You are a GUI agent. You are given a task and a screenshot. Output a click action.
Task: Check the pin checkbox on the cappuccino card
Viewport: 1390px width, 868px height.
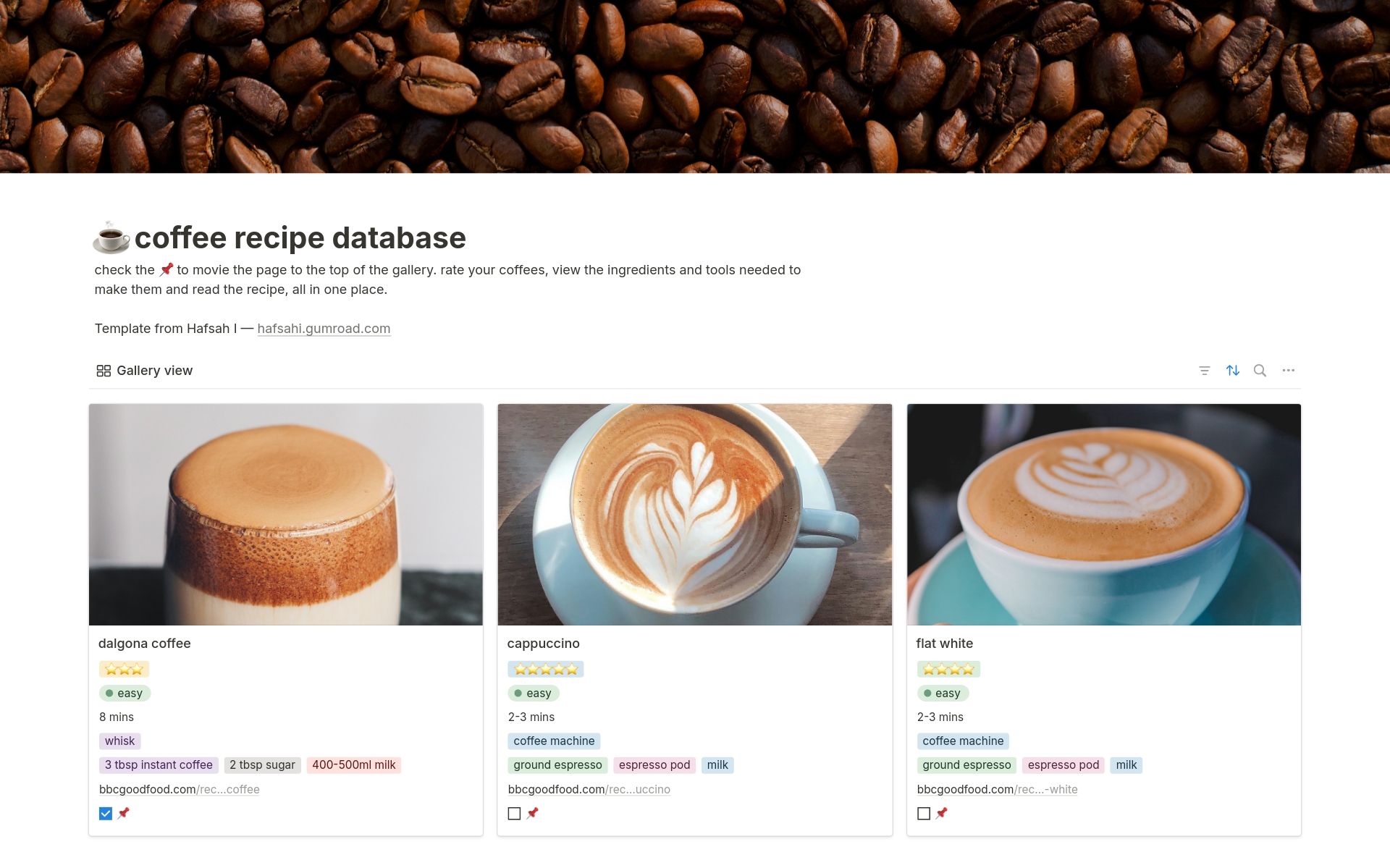[514, 813]
